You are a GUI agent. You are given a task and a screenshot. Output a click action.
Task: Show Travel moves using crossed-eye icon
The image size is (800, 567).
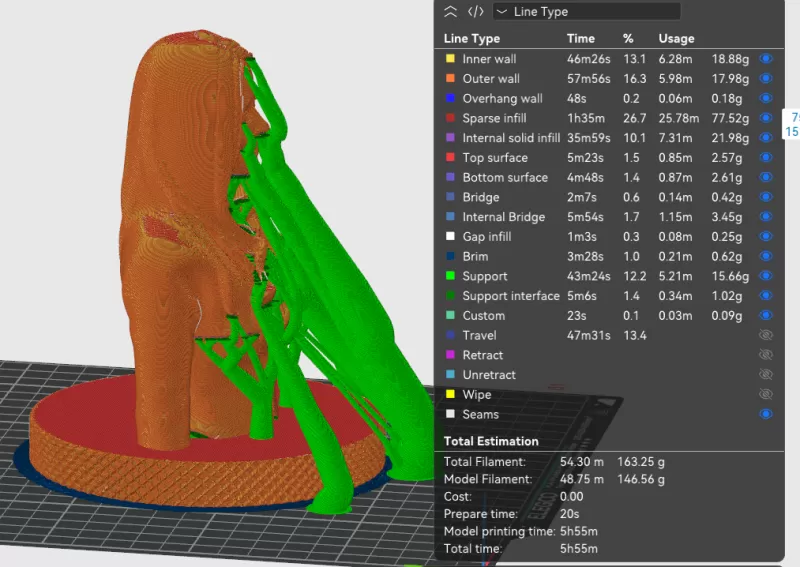766,335
